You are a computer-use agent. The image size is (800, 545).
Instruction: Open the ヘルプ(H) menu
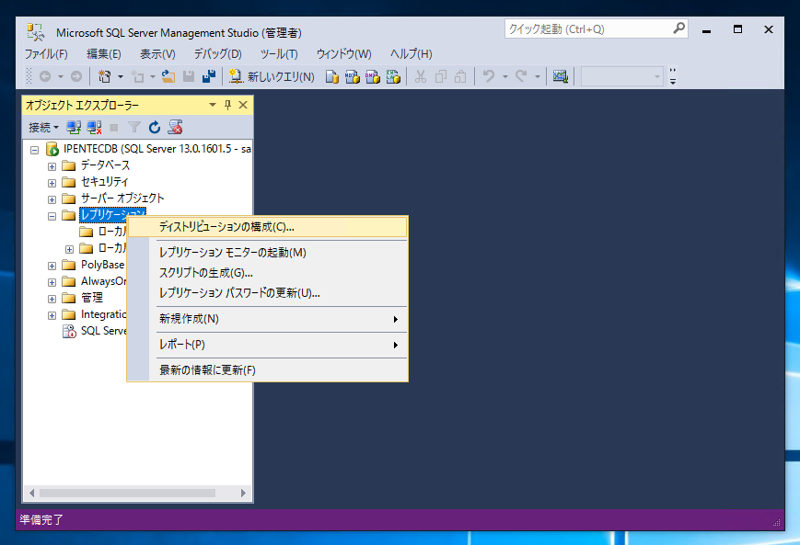point(411,54)
